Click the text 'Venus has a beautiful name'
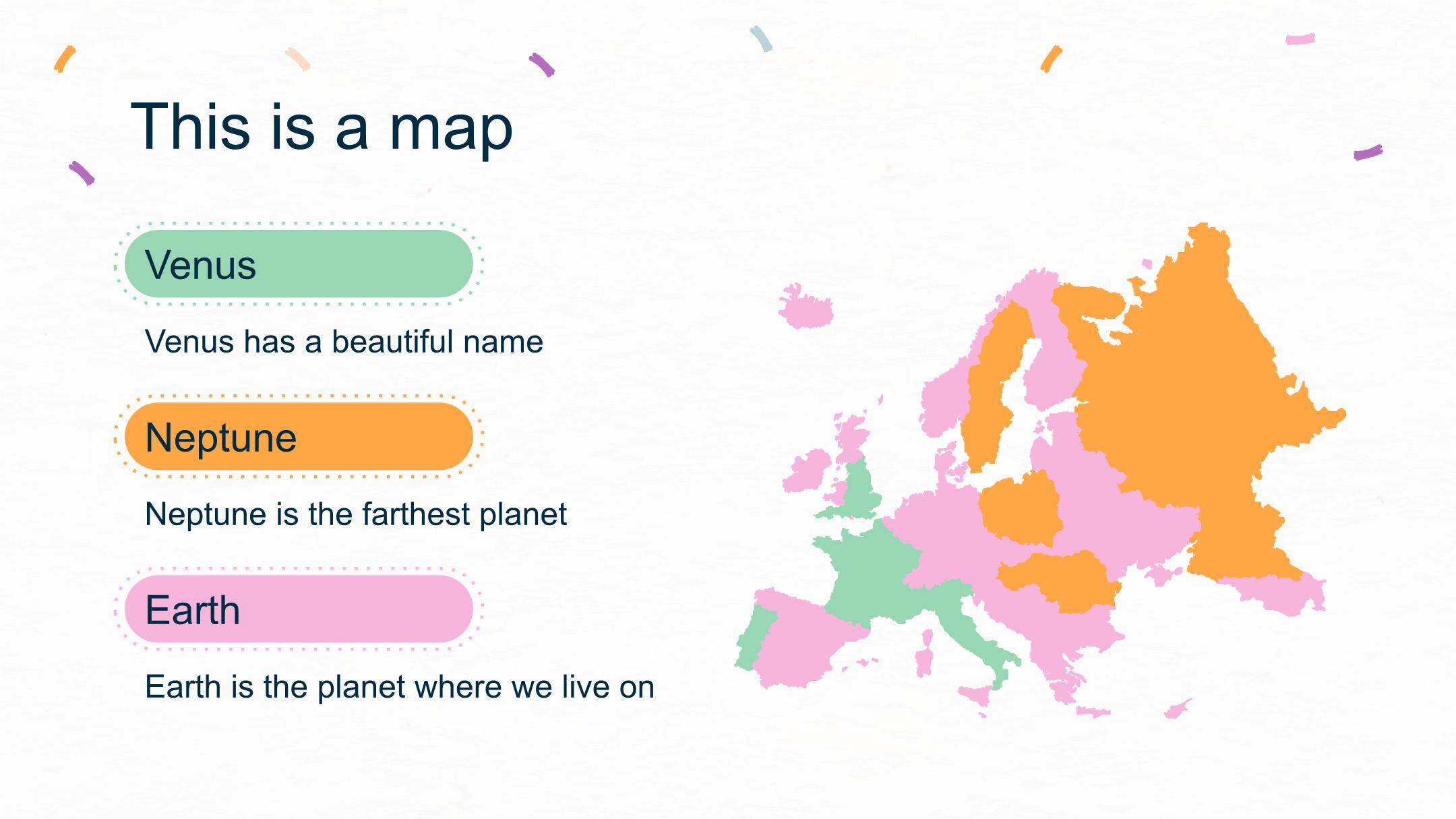The width and height of the screenshot is (1456, 819). (344, 342)
